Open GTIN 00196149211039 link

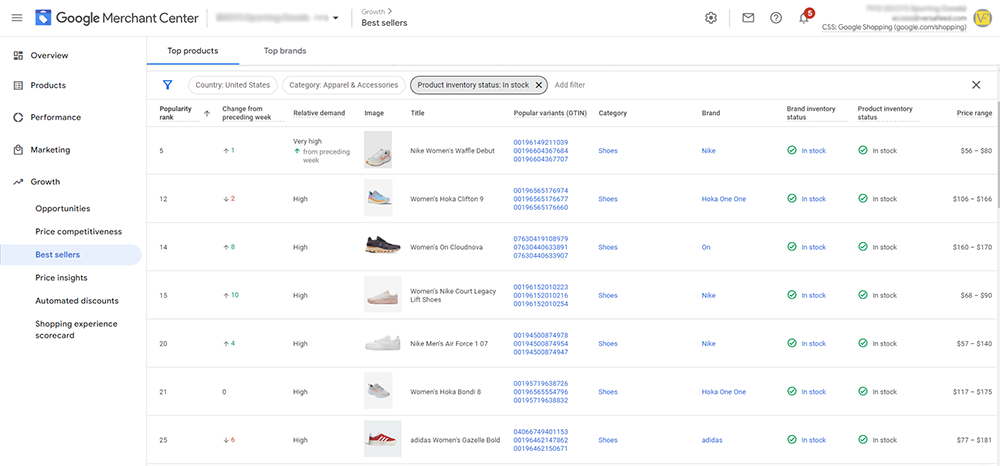tap(541, 142)
